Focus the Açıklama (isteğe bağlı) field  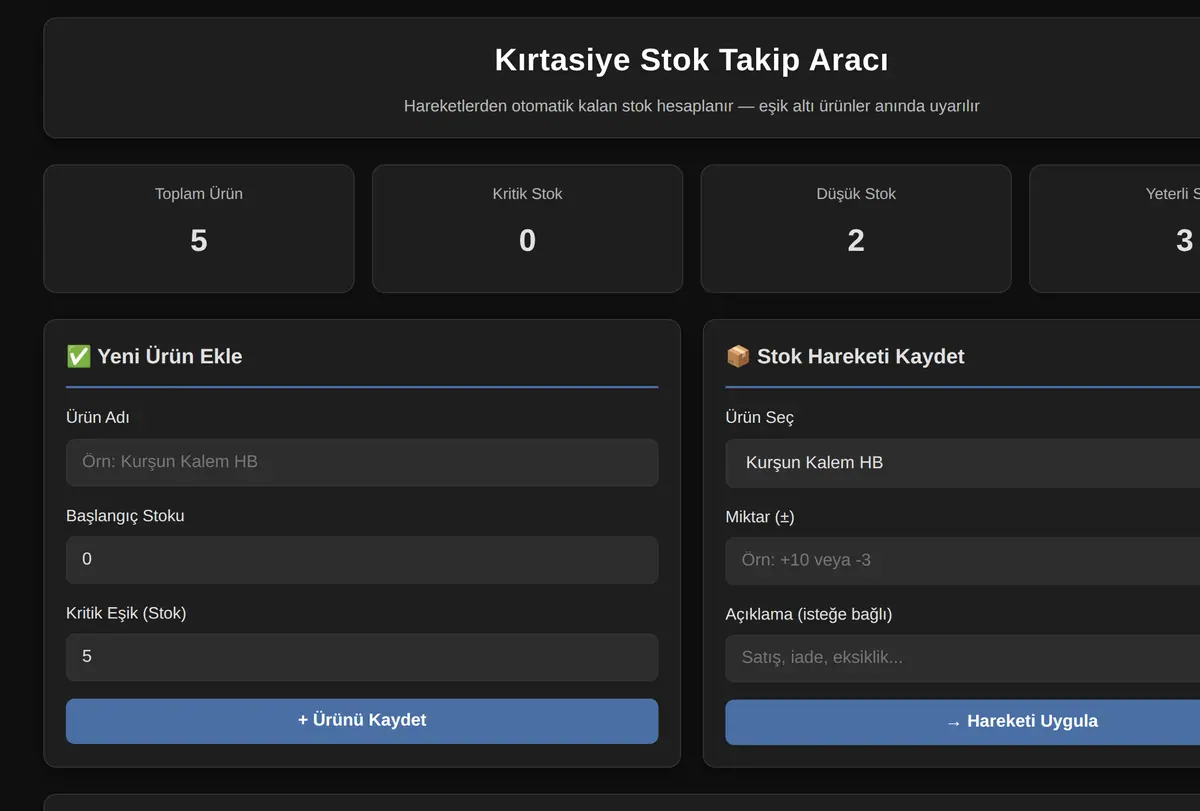coord(962,658)
